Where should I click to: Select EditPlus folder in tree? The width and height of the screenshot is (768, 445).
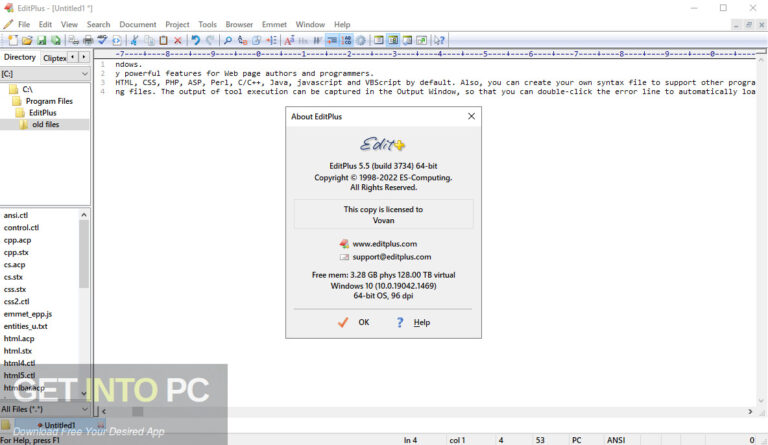pos(43,113)
